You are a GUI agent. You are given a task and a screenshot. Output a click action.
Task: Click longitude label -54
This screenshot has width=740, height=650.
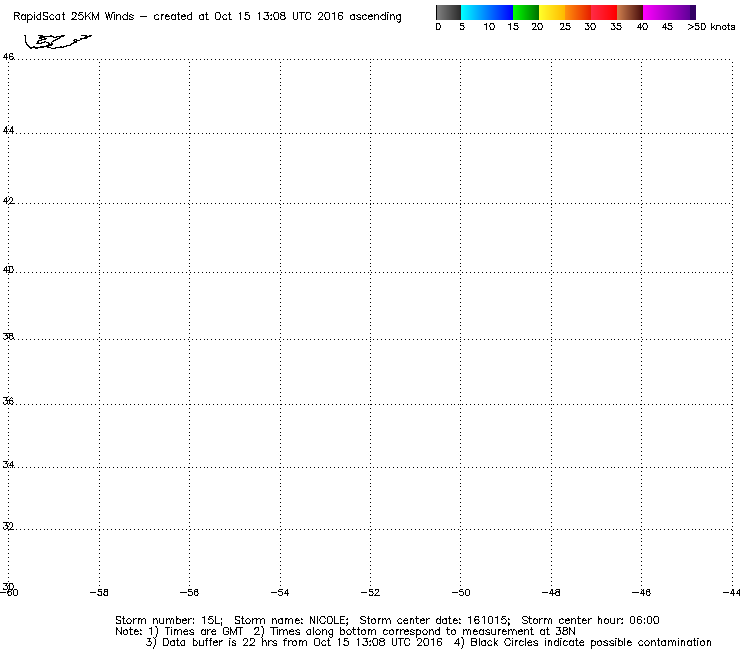point(280,592)
